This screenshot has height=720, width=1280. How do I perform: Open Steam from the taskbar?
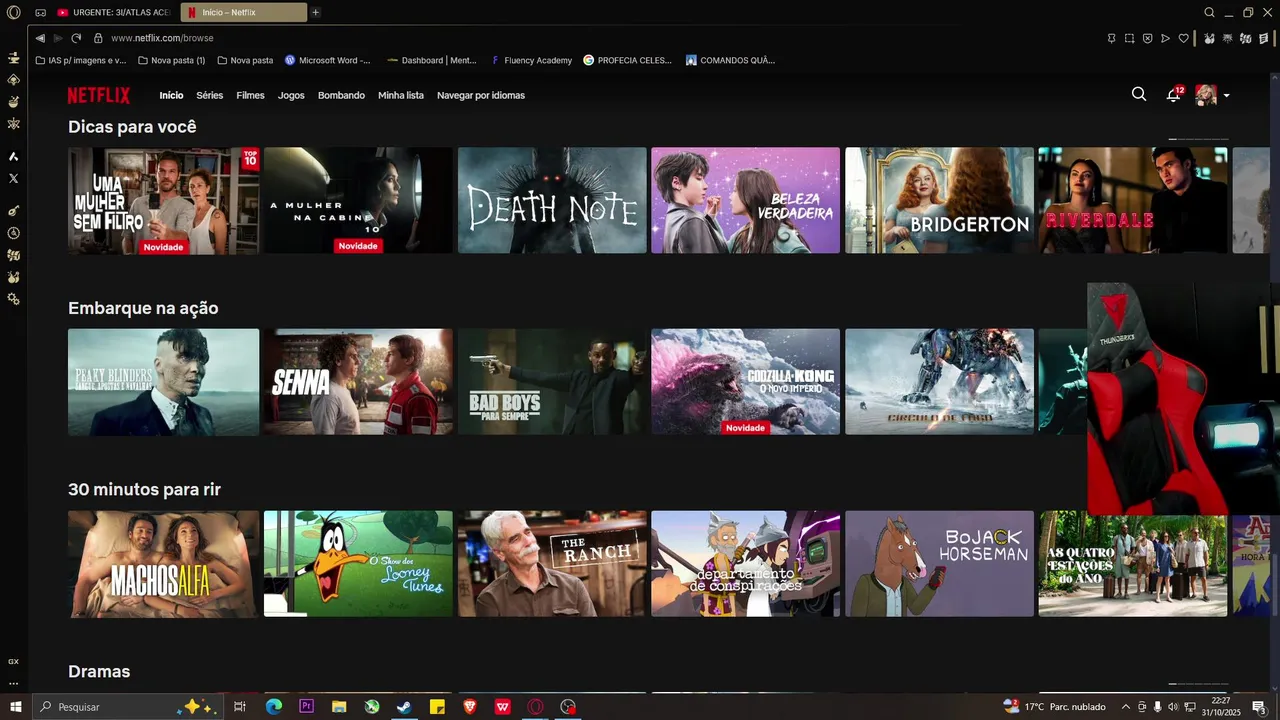pos(404,707)
